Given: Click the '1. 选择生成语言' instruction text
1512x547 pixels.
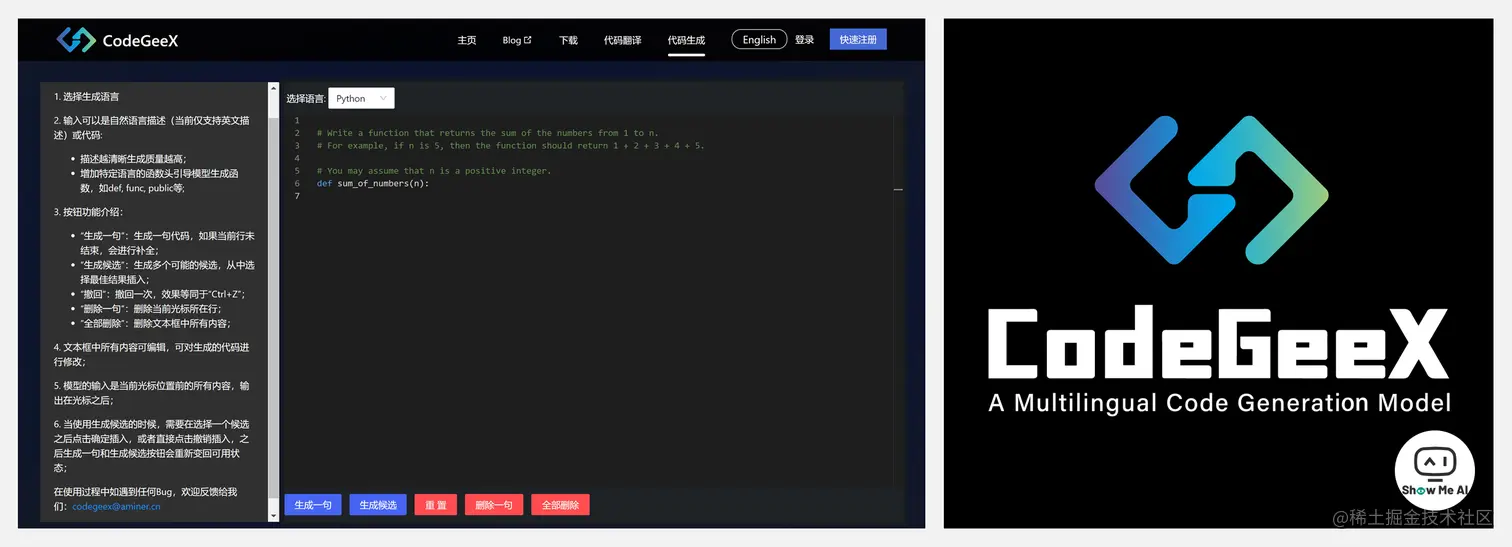Looking at the screenshot, I should pyautogui.click(x=87, y=97).
